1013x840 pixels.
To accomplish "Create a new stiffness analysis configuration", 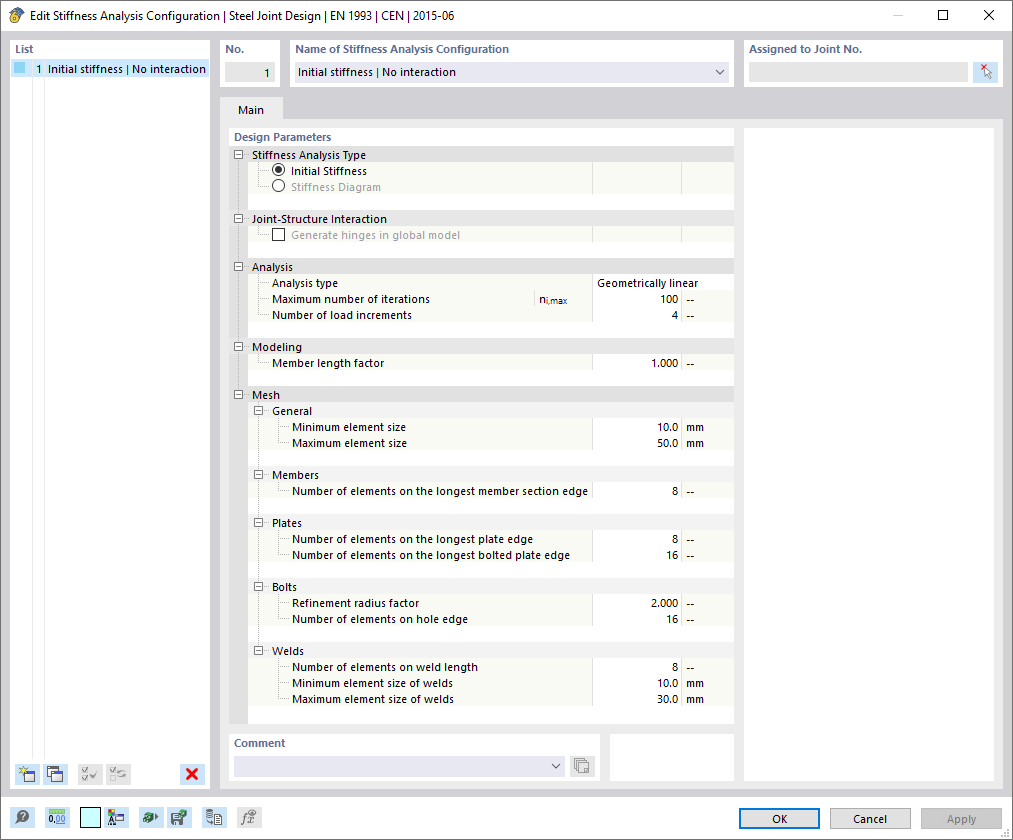I will [27, 773].
